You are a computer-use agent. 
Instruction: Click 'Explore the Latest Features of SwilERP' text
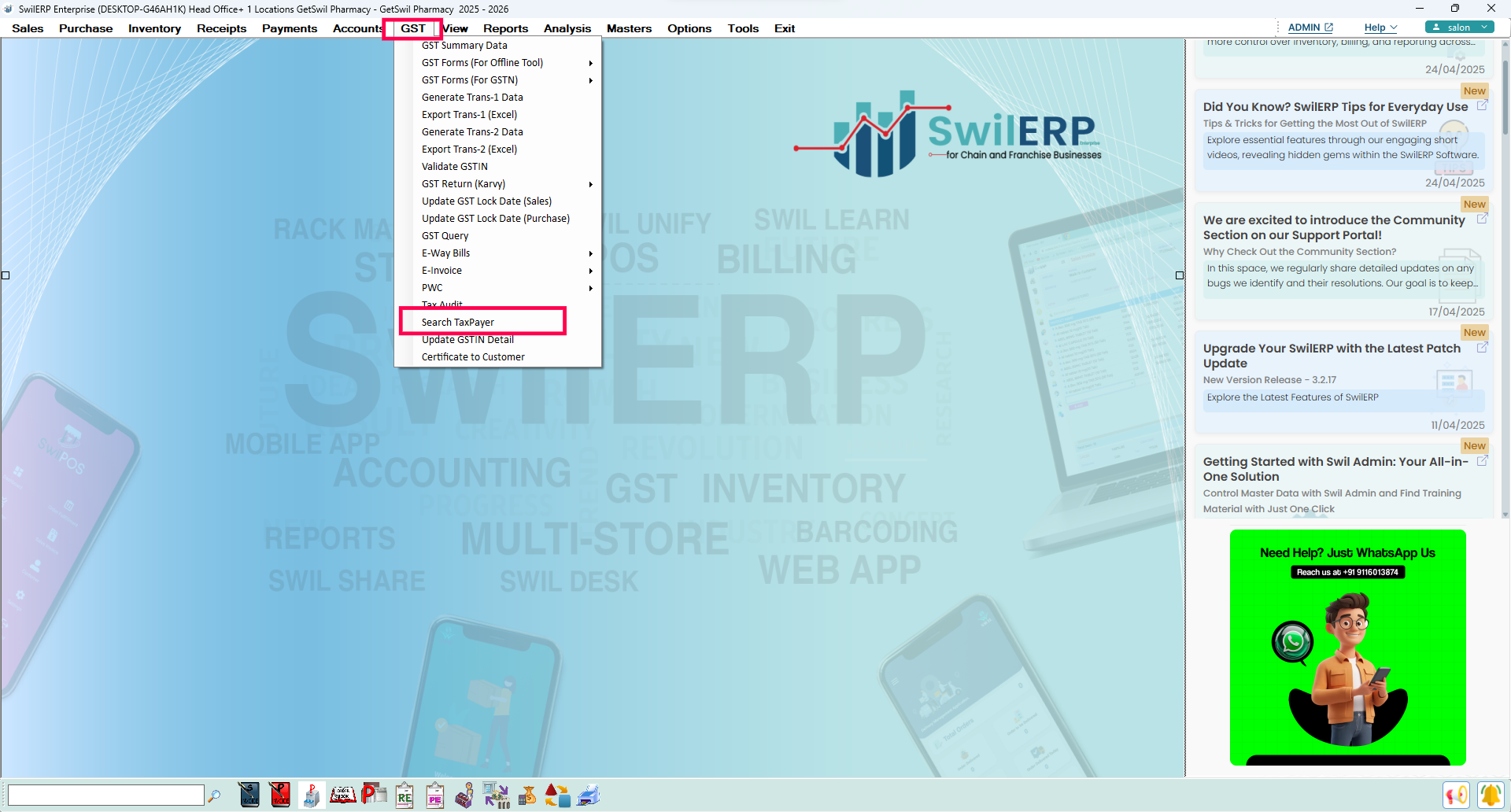[x=1292, y=397]
